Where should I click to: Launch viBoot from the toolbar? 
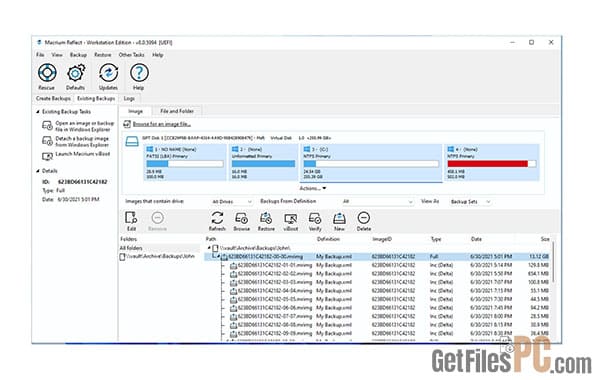point(290,219)
